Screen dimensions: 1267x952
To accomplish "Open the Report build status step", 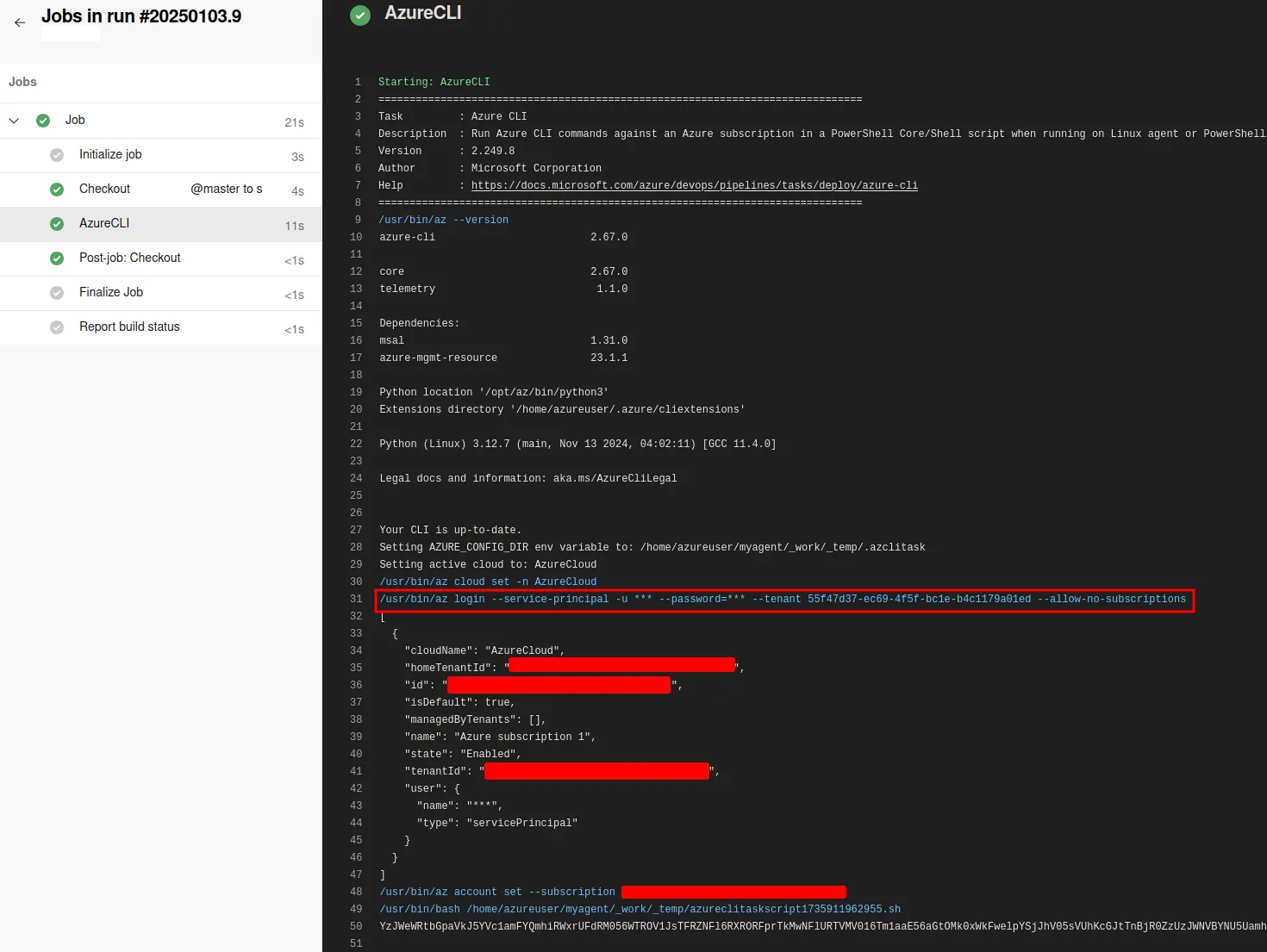I will (x=160, y=327).
